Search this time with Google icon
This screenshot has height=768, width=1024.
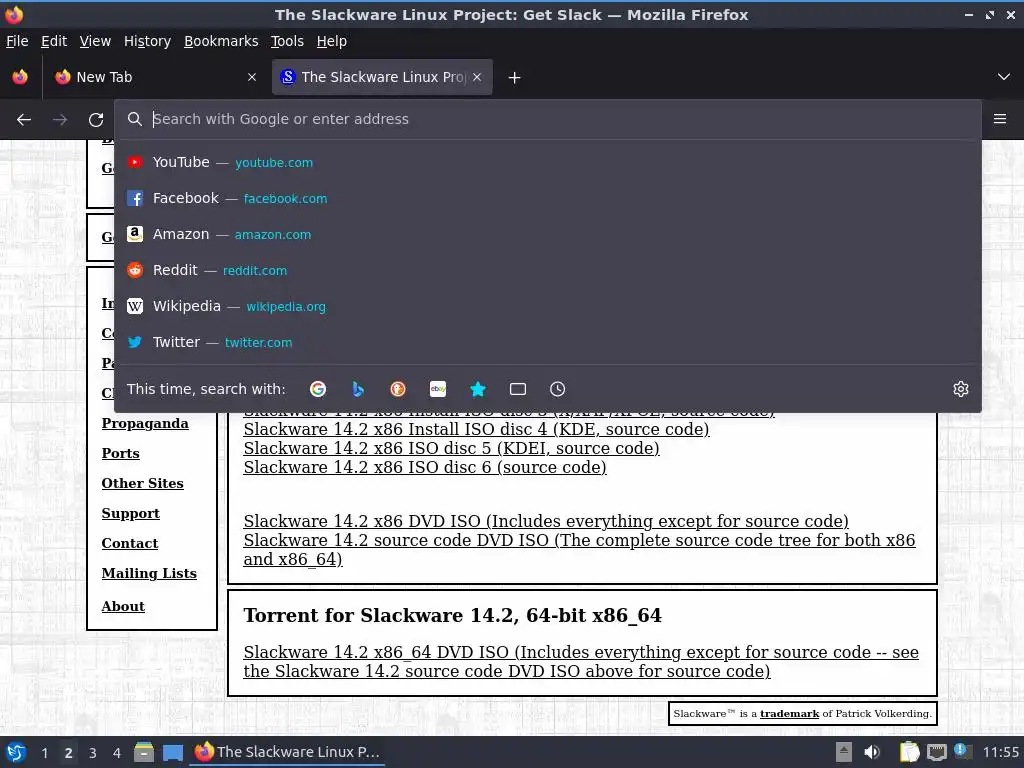point(318,389)
